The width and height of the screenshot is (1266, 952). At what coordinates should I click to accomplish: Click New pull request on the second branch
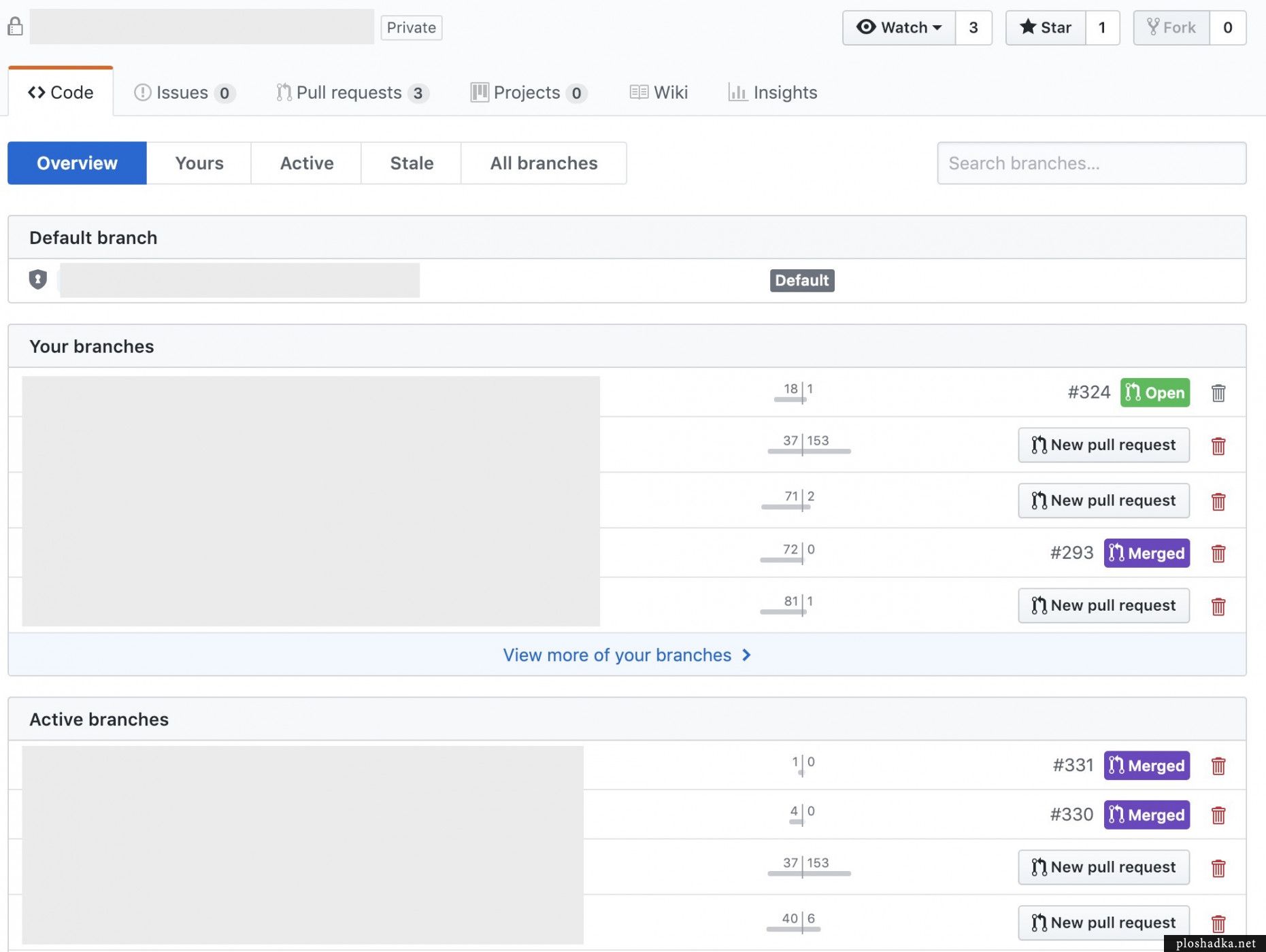tap(1103, 445)
